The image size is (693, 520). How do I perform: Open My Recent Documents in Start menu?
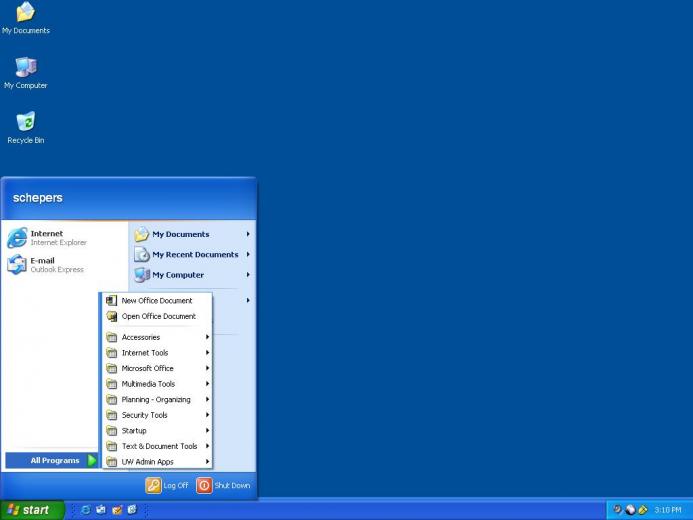click(x=192, y=254)
